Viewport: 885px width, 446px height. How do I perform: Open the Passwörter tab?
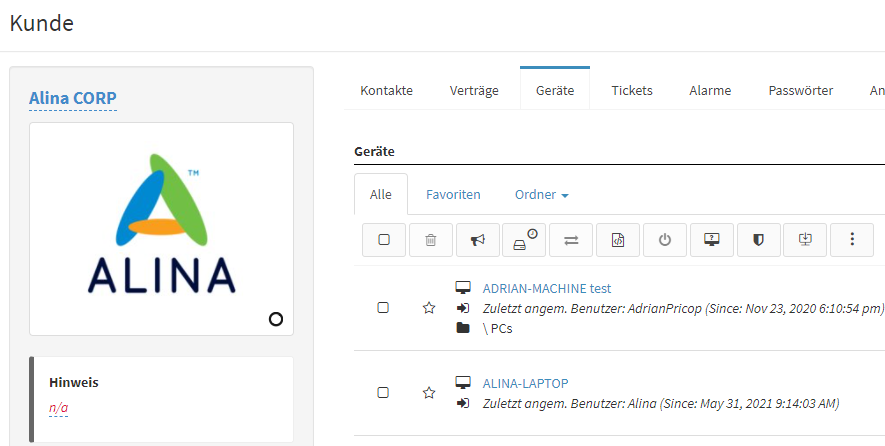[801, 90]
